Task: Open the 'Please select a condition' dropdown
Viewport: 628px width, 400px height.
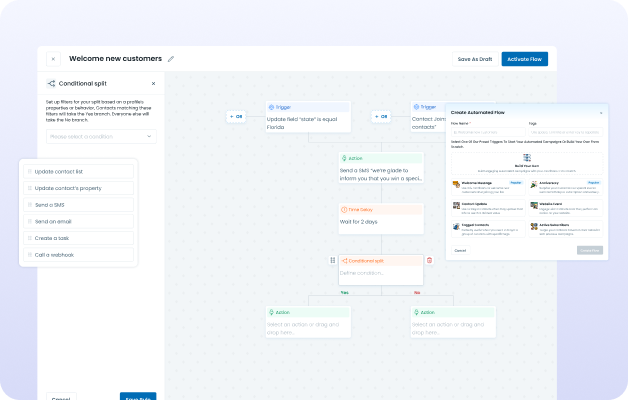Action: click(x=100, y=136)
